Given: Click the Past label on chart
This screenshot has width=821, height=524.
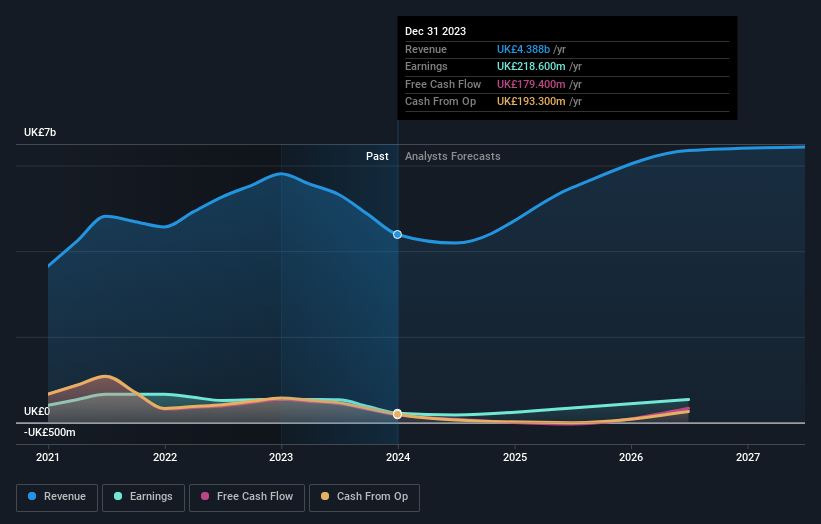Looking at the screenshot, I should pyautogui.click(x=377, y=157).
